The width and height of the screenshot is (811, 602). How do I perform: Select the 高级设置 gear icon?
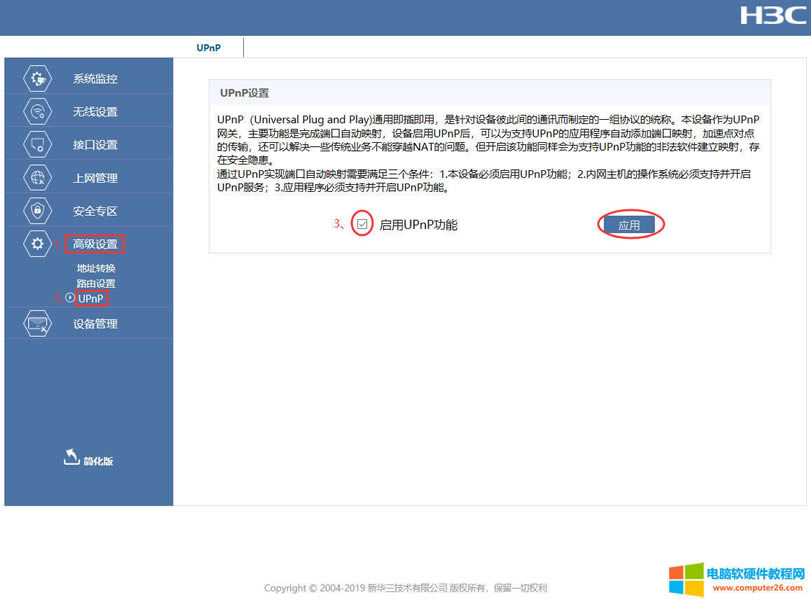point(38,243)
